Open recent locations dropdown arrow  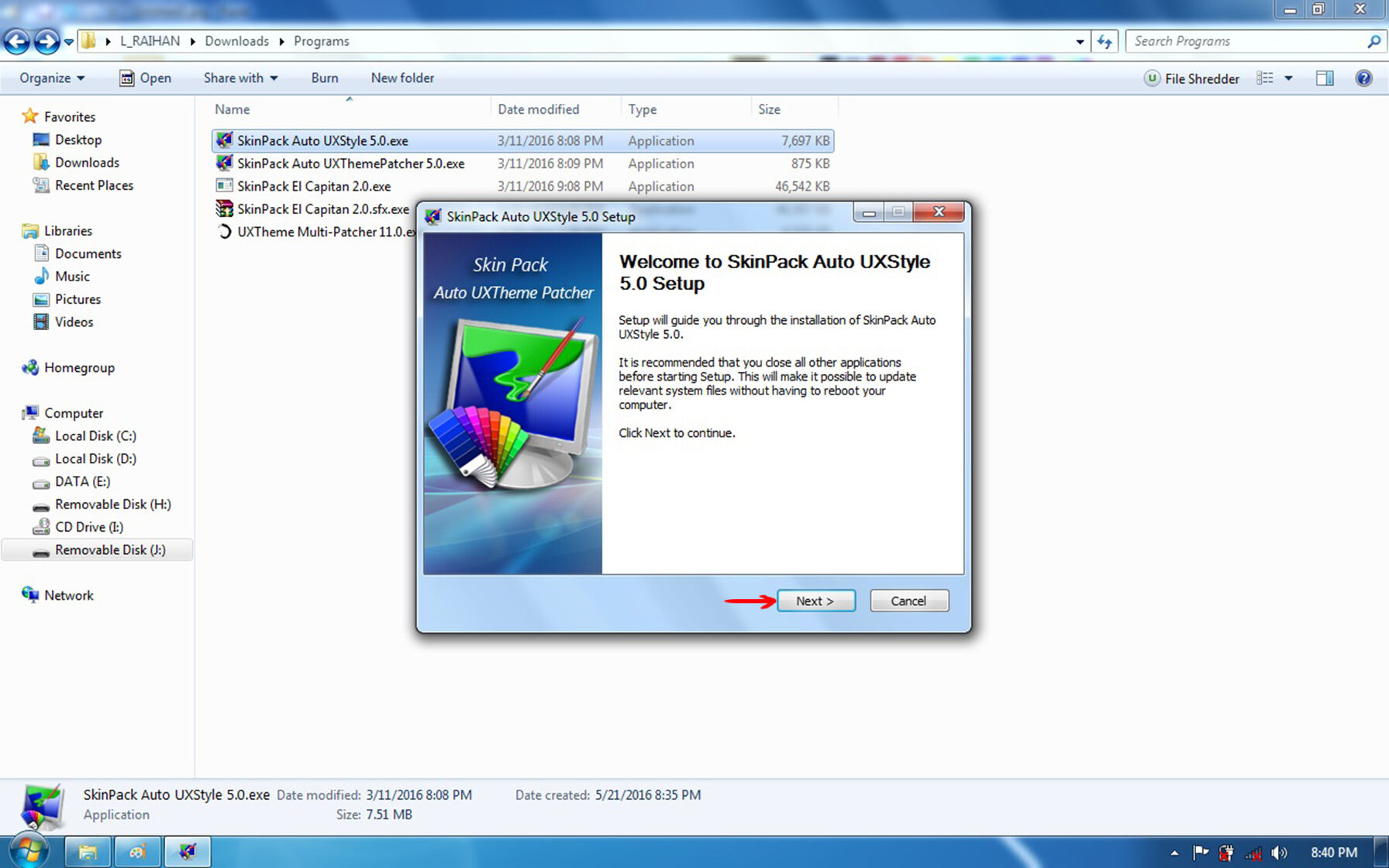click(x=69, y=42)
